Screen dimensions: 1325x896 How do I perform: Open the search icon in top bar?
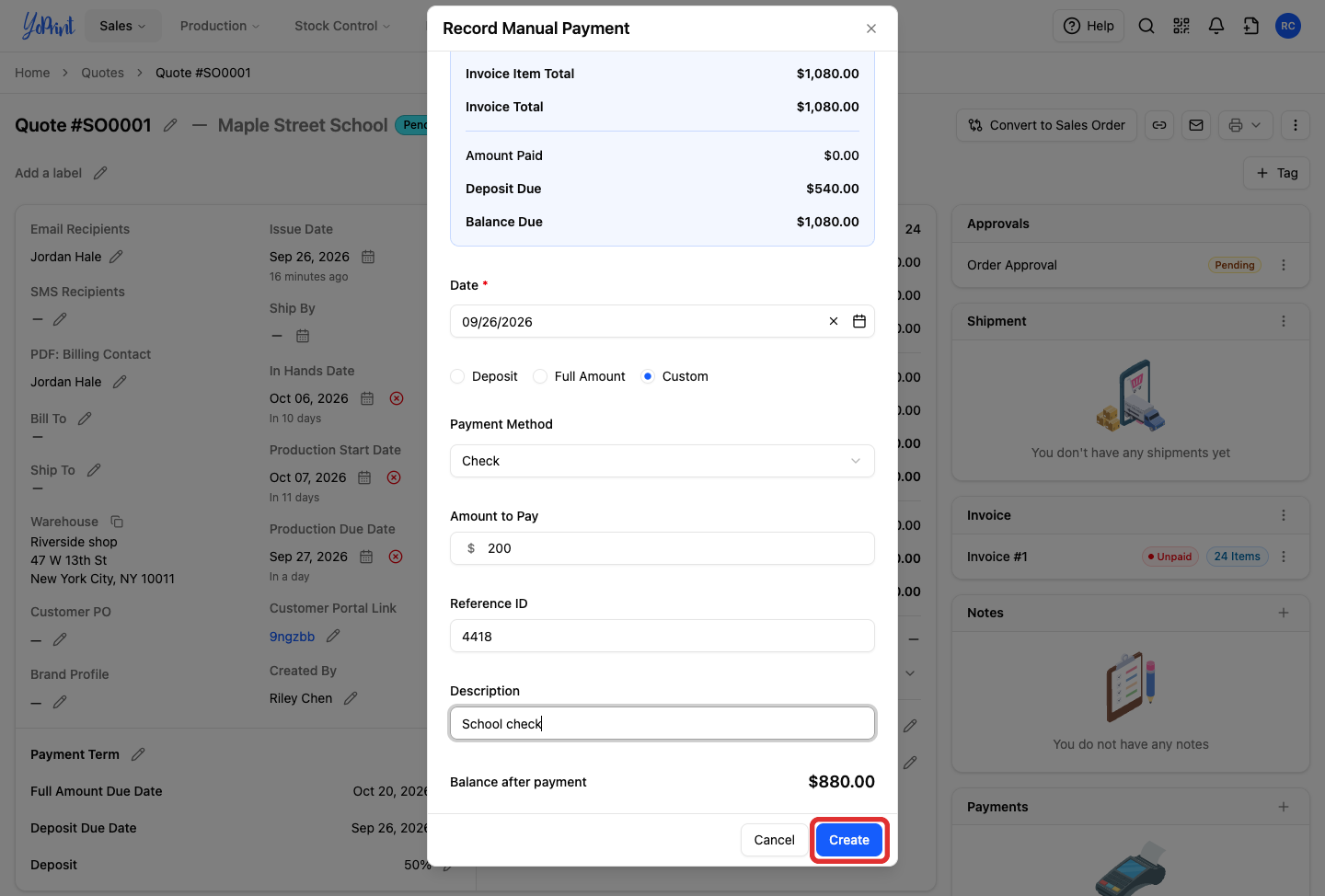(x=1146, y=26)
